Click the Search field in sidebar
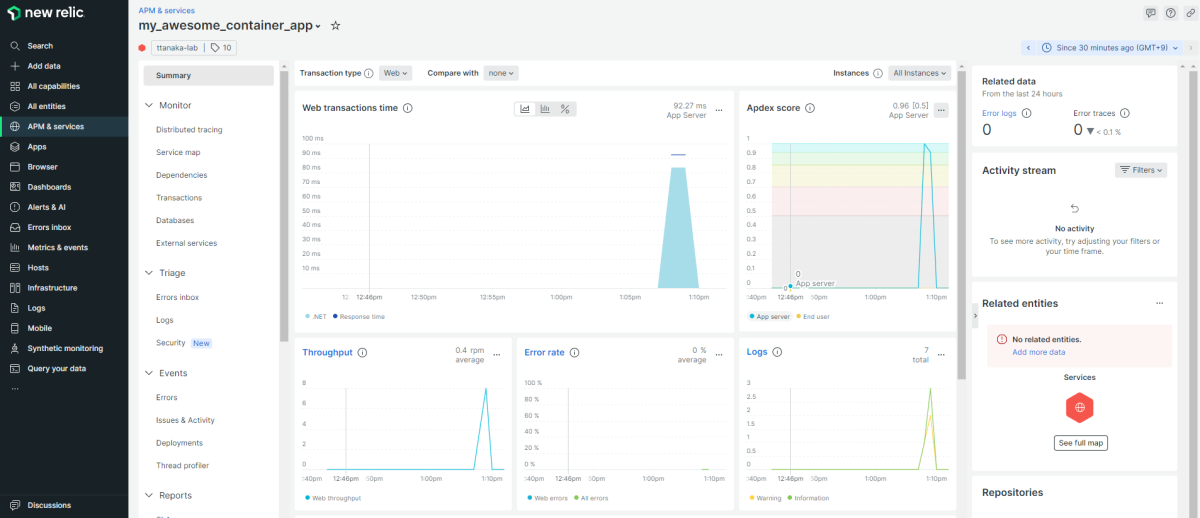Viewport: 1200px width, 518px height. tap(40, 46)
